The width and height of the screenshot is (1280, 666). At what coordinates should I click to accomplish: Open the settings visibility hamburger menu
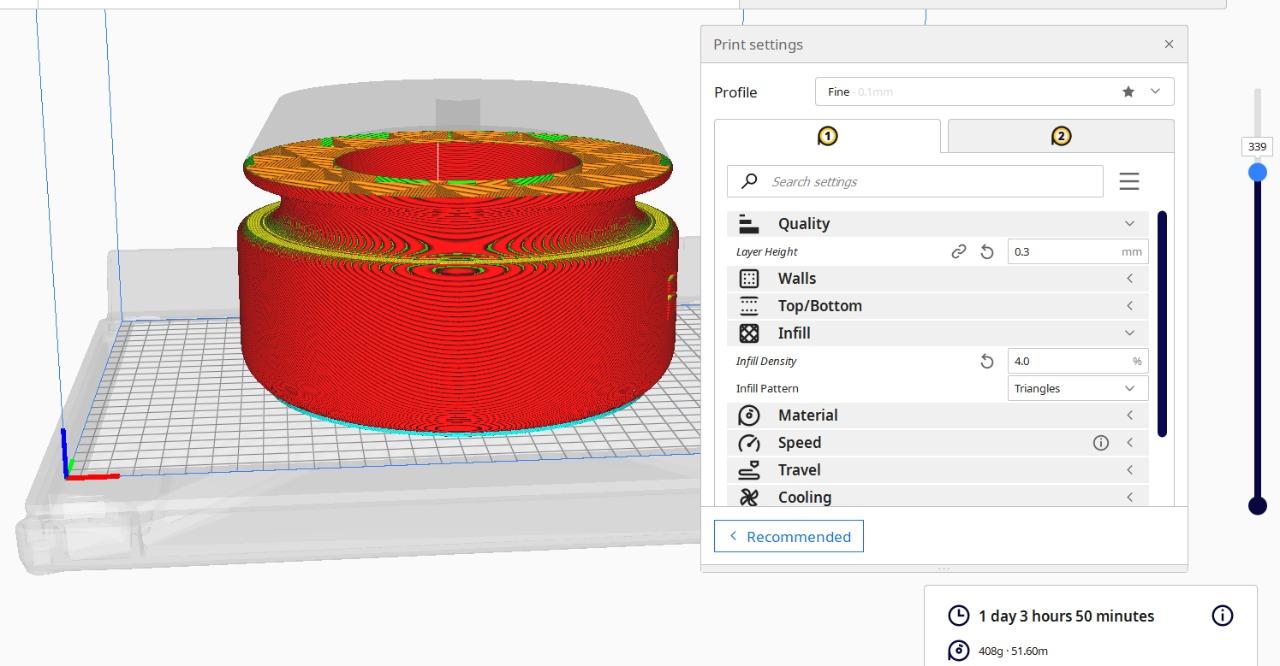point(1129,181)
